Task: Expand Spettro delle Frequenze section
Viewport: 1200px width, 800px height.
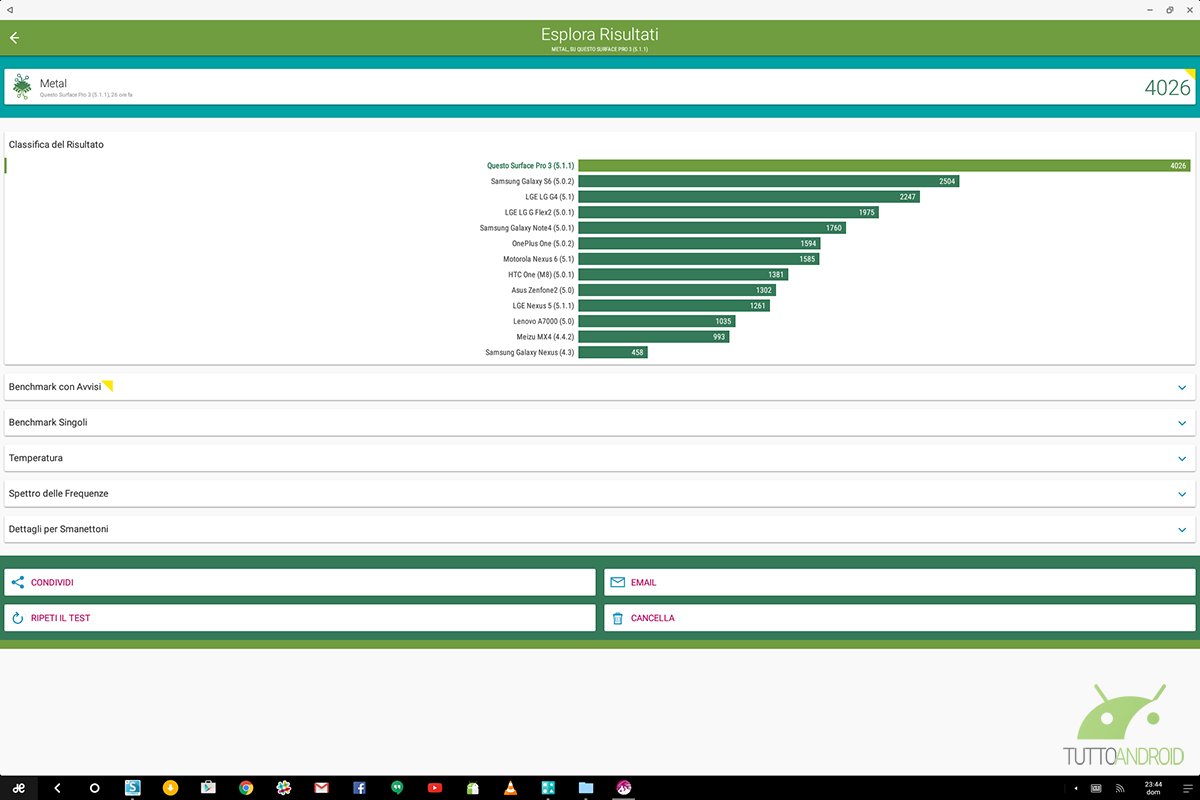Action: pos(600,494)
